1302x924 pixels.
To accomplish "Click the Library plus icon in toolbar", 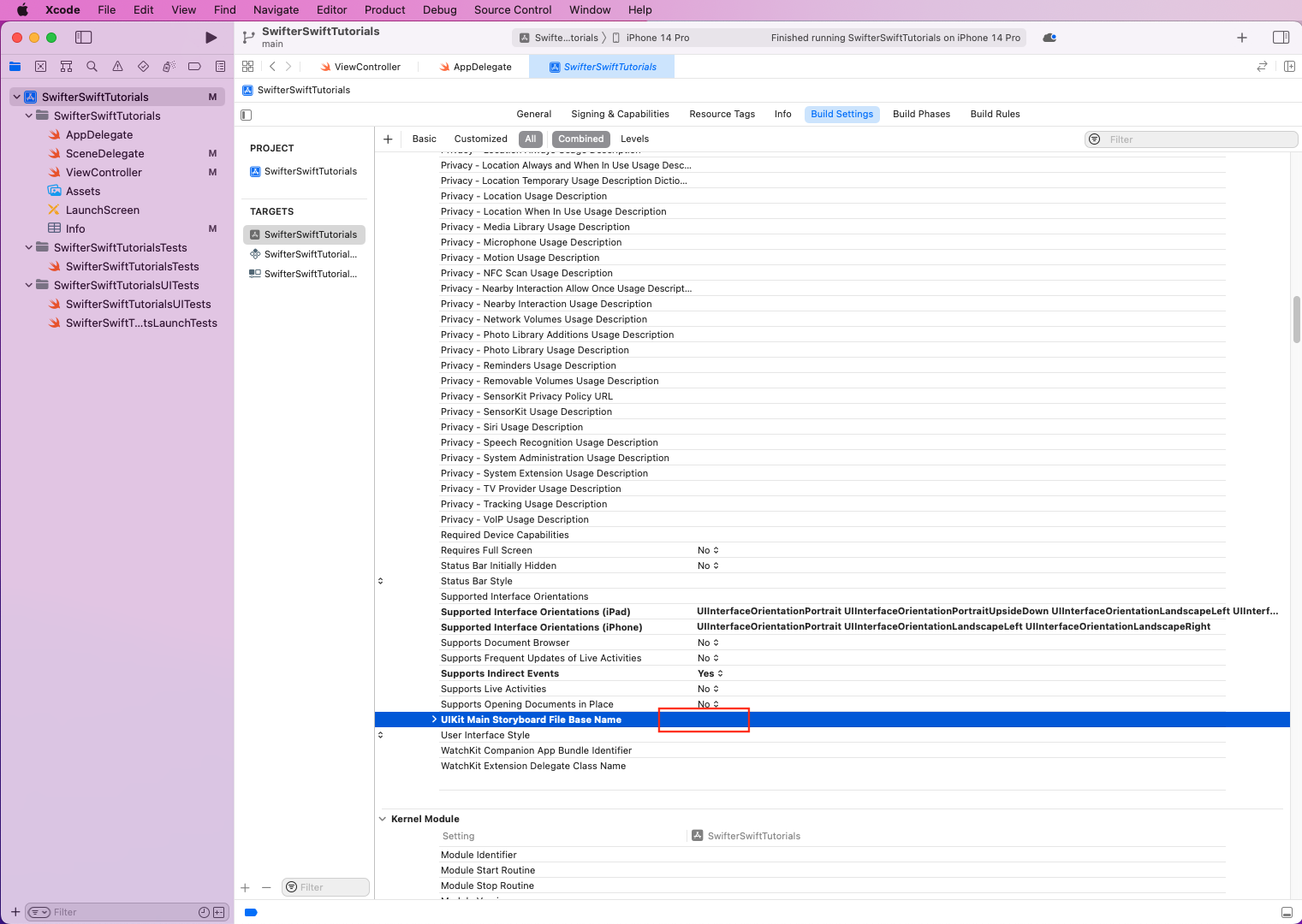I will point(1242,38).
